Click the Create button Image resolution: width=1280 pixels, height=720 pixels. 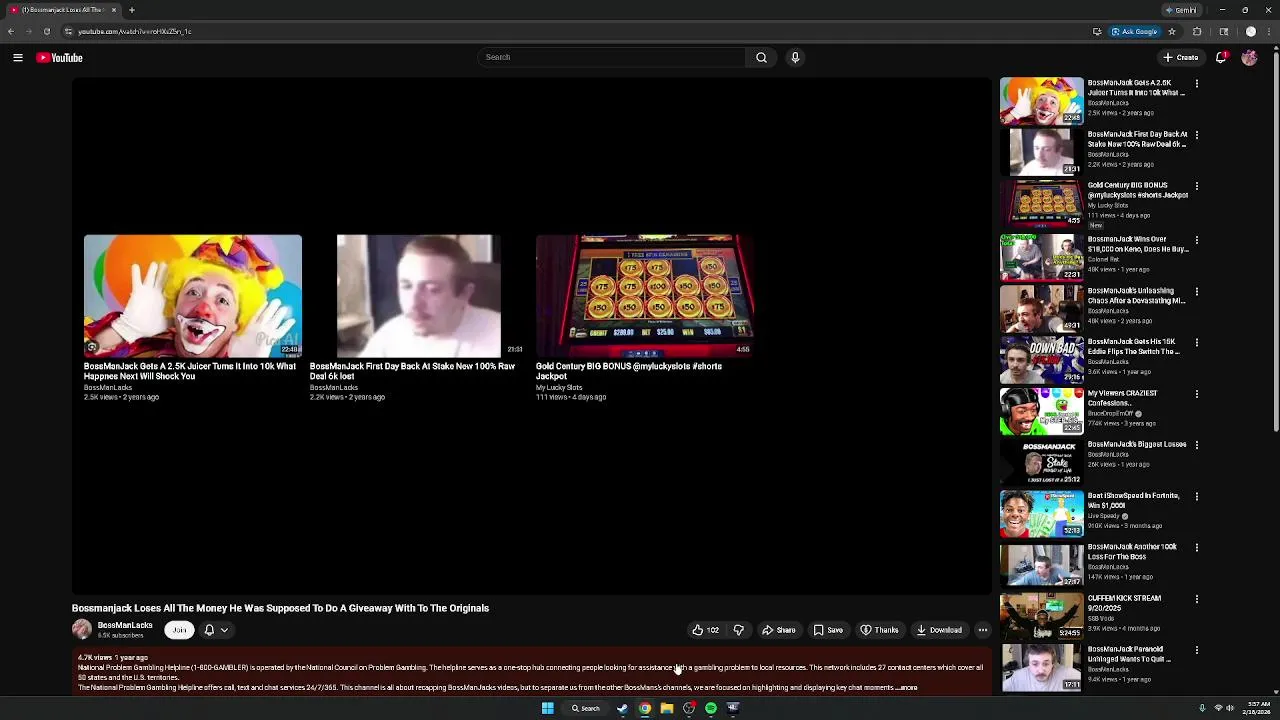[1181, 58]
